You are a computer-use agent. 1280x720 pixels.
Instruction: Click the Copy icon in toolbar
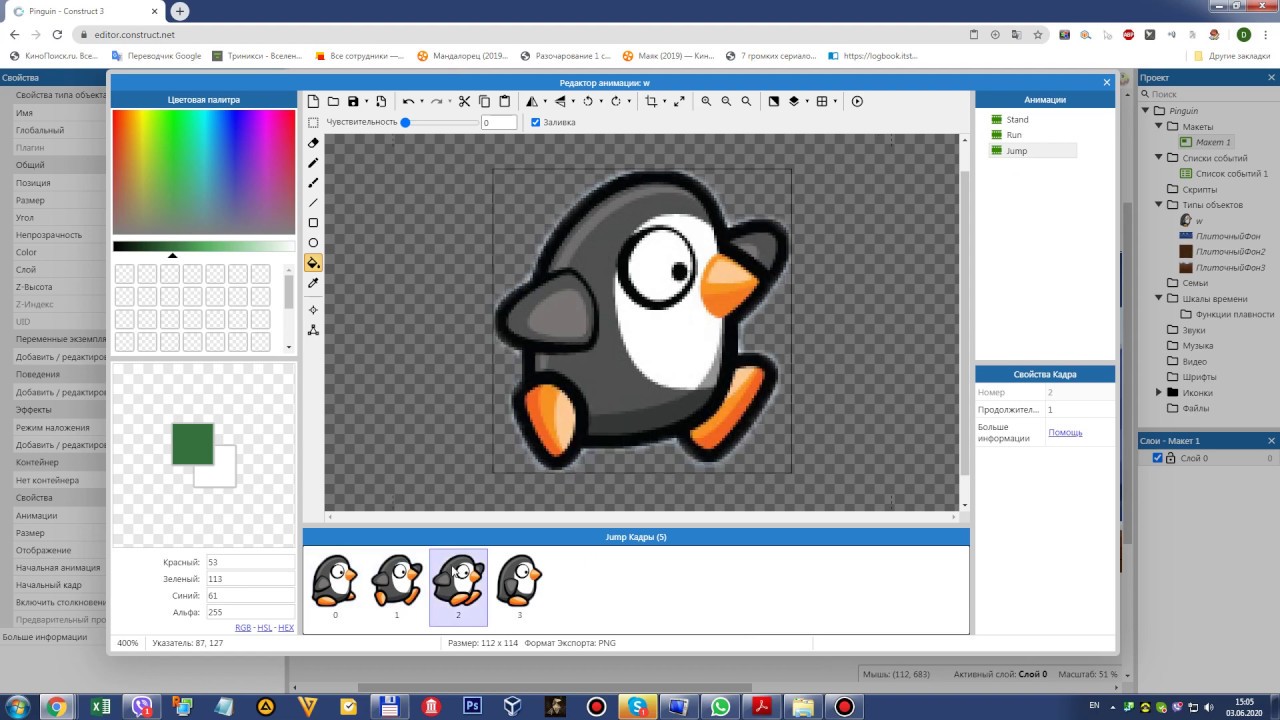[x=484, y=101]
